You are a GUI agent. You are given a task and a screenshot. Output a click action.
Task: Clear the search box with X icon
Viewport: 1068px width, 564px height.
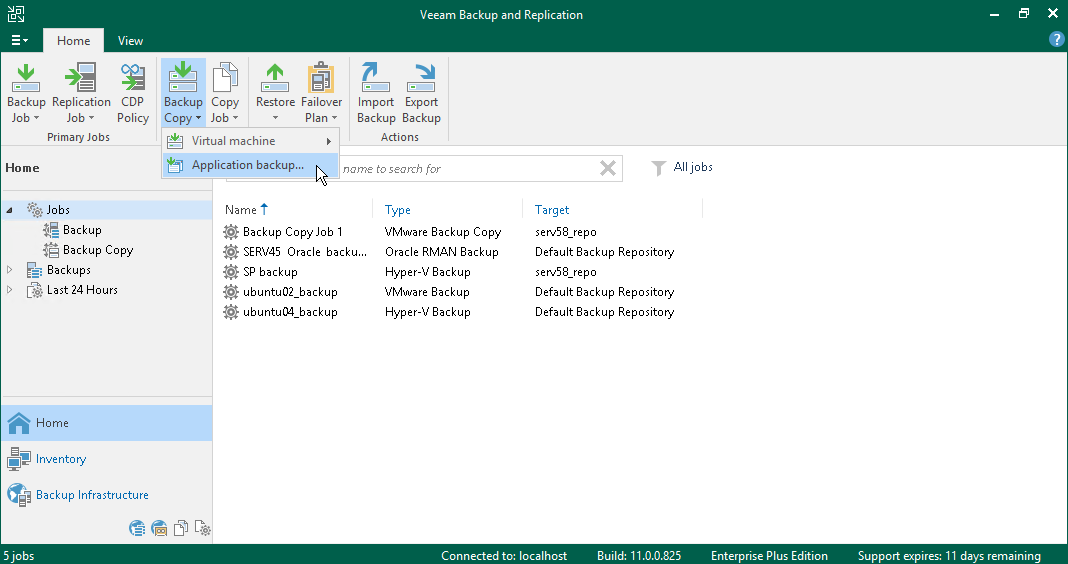[x=608, y=168]
